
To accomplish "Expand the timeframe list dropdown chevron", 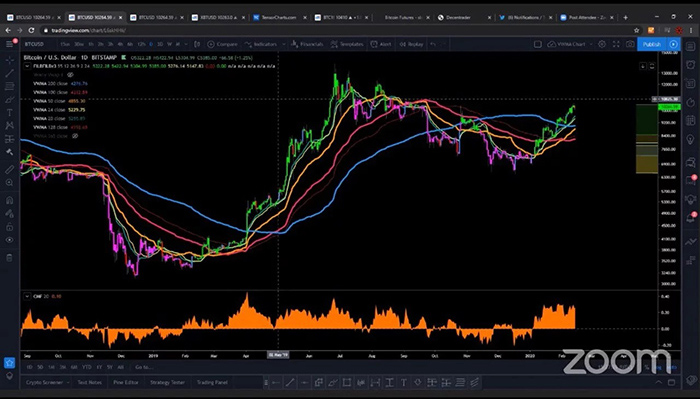I will (187, 44).
